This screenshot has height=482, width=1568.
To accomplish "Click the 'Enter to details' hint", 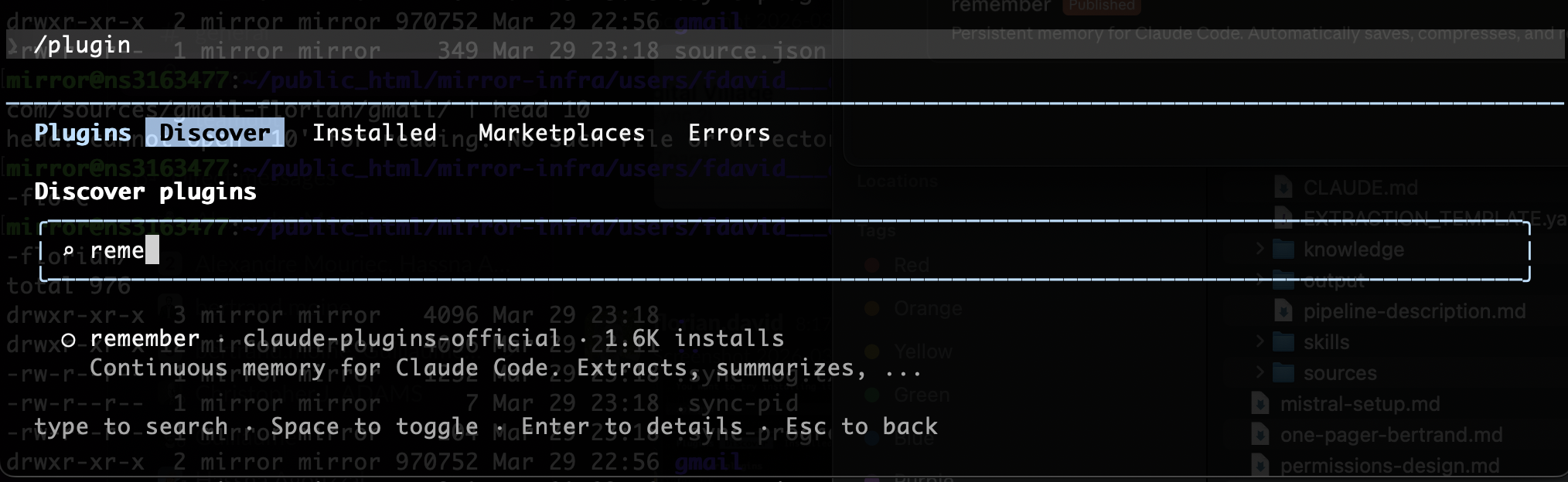I will point(632,426).
